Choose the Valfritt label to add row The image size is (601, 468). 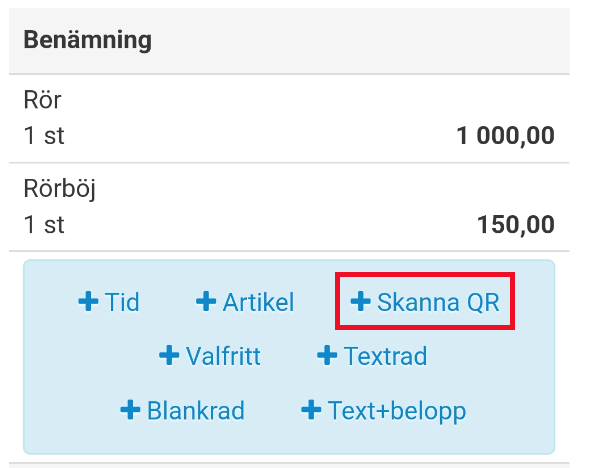[x=223, y=356]
